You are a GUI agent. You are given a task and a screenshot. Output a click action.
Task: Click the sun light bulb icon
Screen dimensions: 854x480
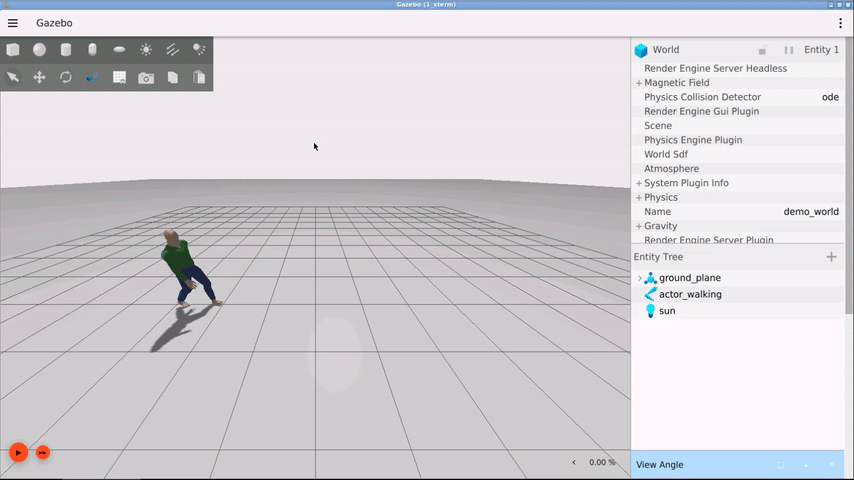(x=650, y=311)
